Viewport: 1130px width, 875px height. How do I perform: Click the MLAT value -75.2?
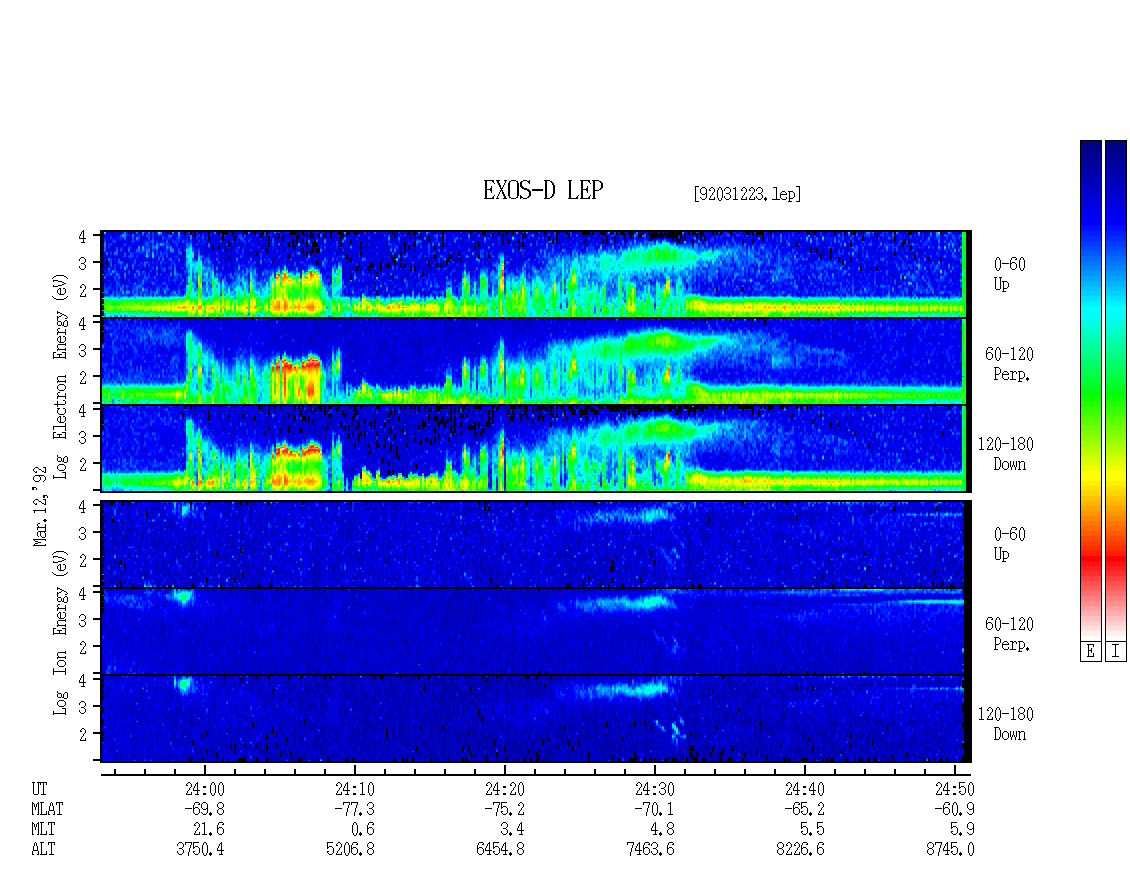click(504, 809)
